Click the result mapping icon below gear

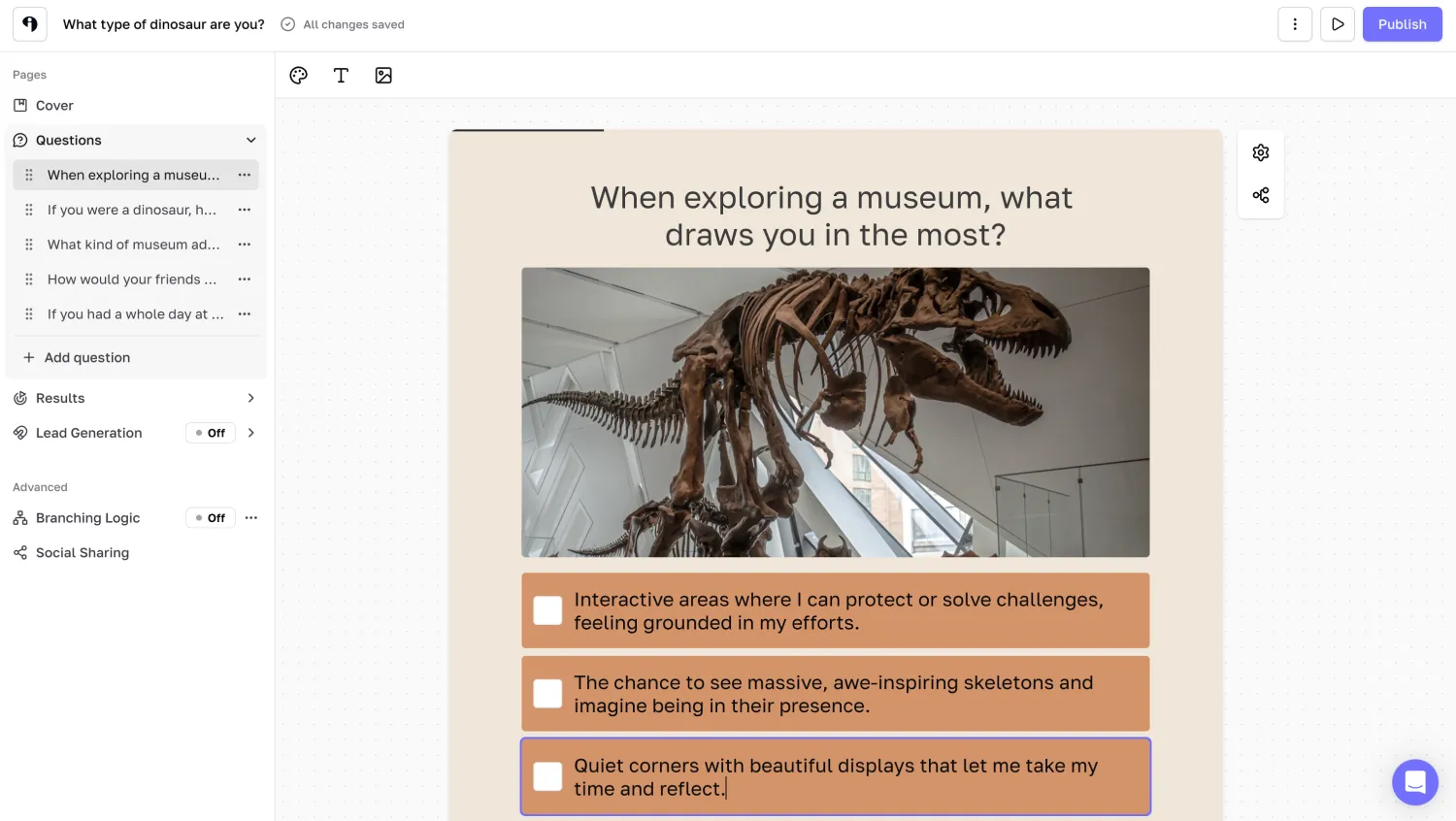tap(1261, 195)
